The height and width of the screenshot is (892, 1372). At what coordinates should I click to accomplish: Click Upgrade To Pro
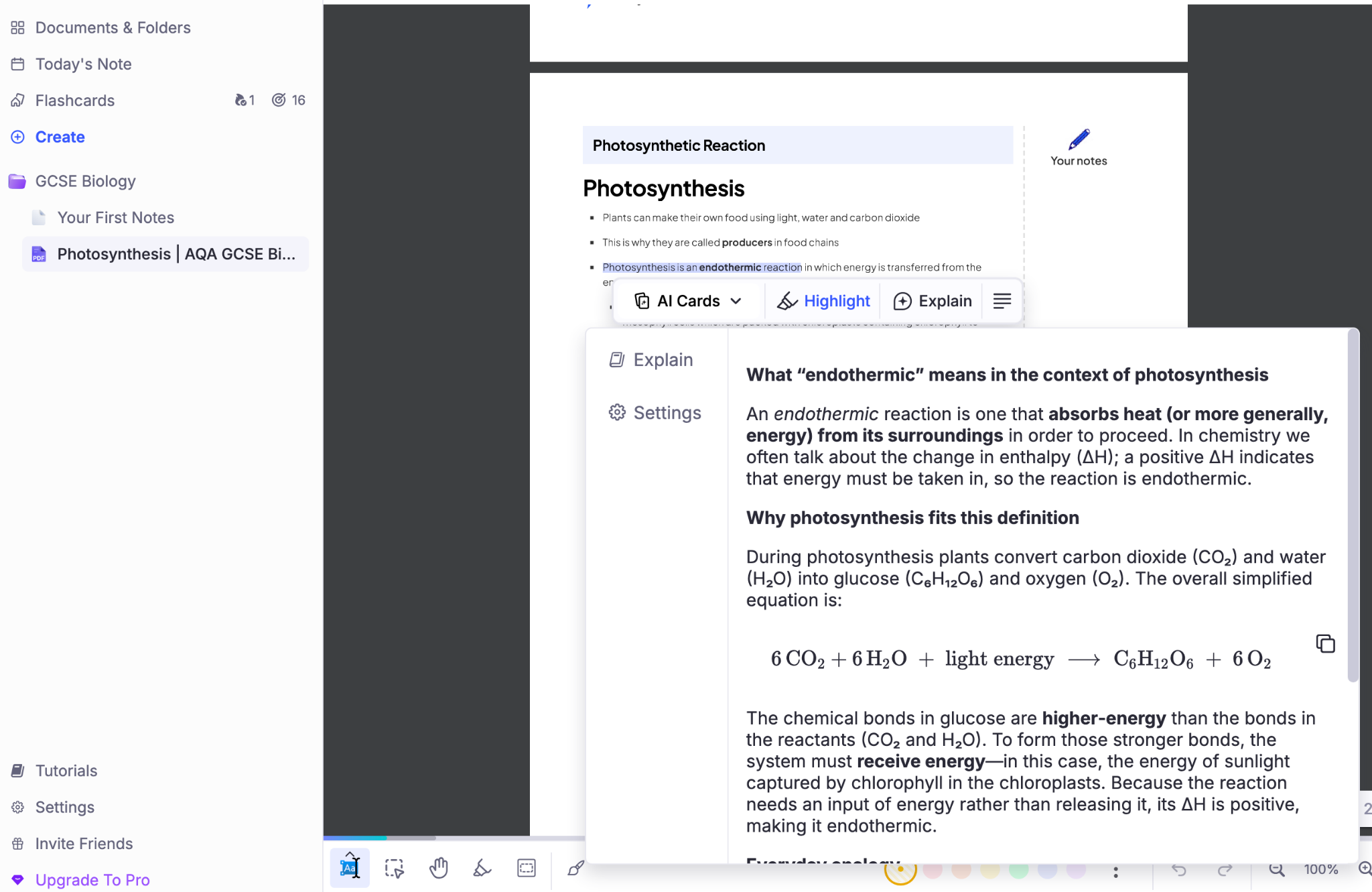(x=92, y=880)
